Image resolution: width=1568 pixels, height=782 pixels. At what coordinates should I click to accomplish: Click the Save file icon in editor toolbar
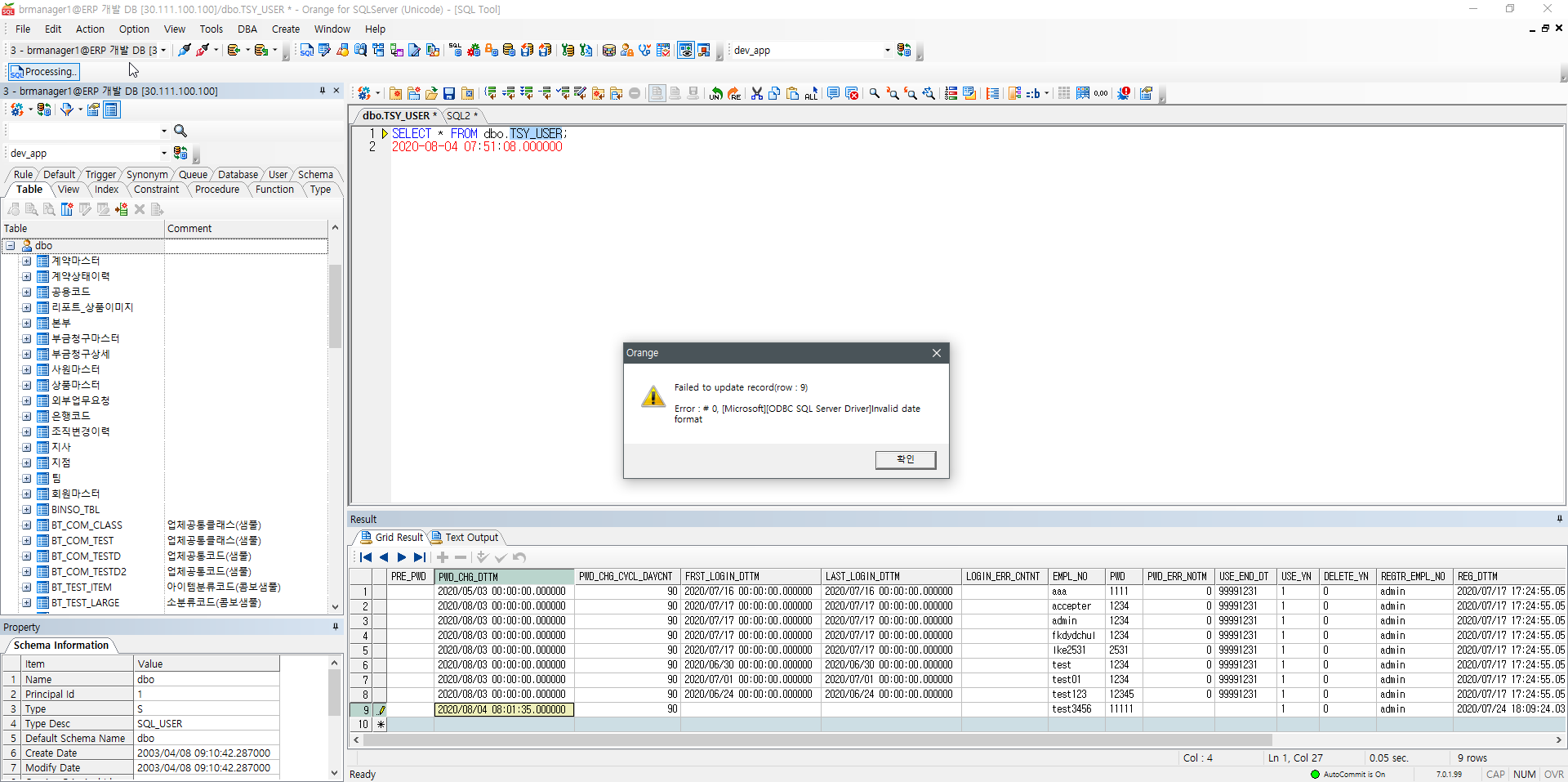[x=449, y=94]
